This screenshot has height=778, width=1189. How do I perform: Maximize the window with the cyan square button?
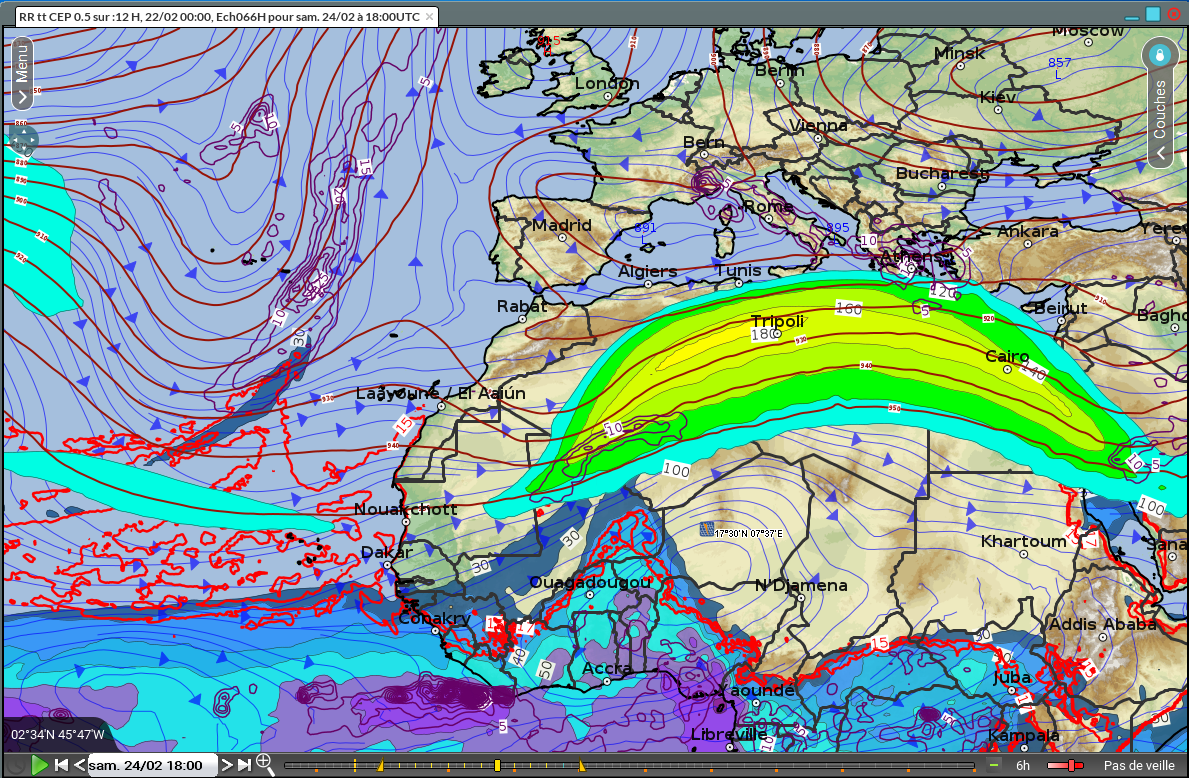[x=1153, y=14]
